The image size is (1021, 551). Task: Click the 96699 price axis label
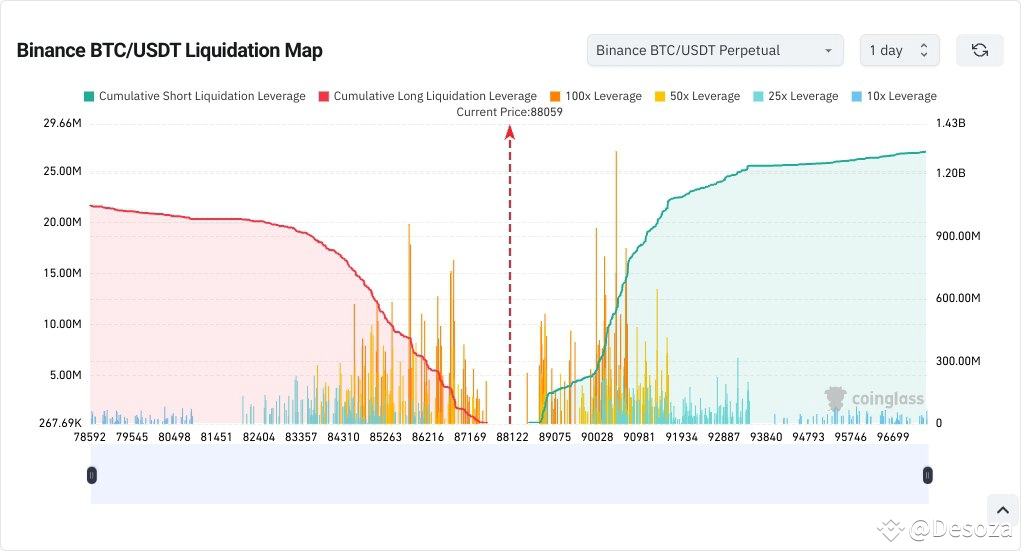893,437
